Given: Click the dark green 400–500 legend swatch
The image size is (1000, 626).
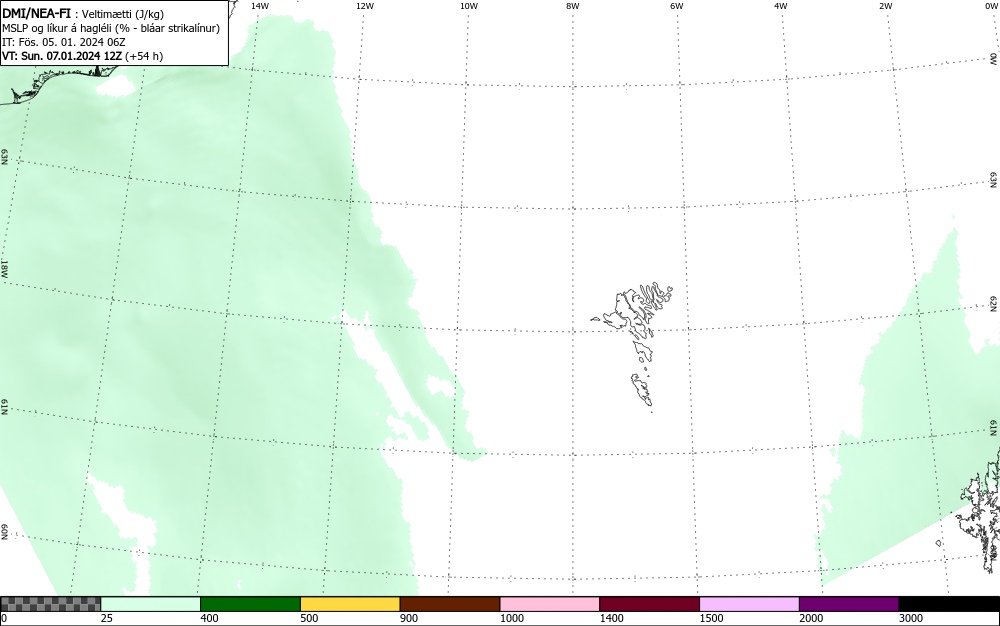Looking at the screenshot, I should (250, 604).
